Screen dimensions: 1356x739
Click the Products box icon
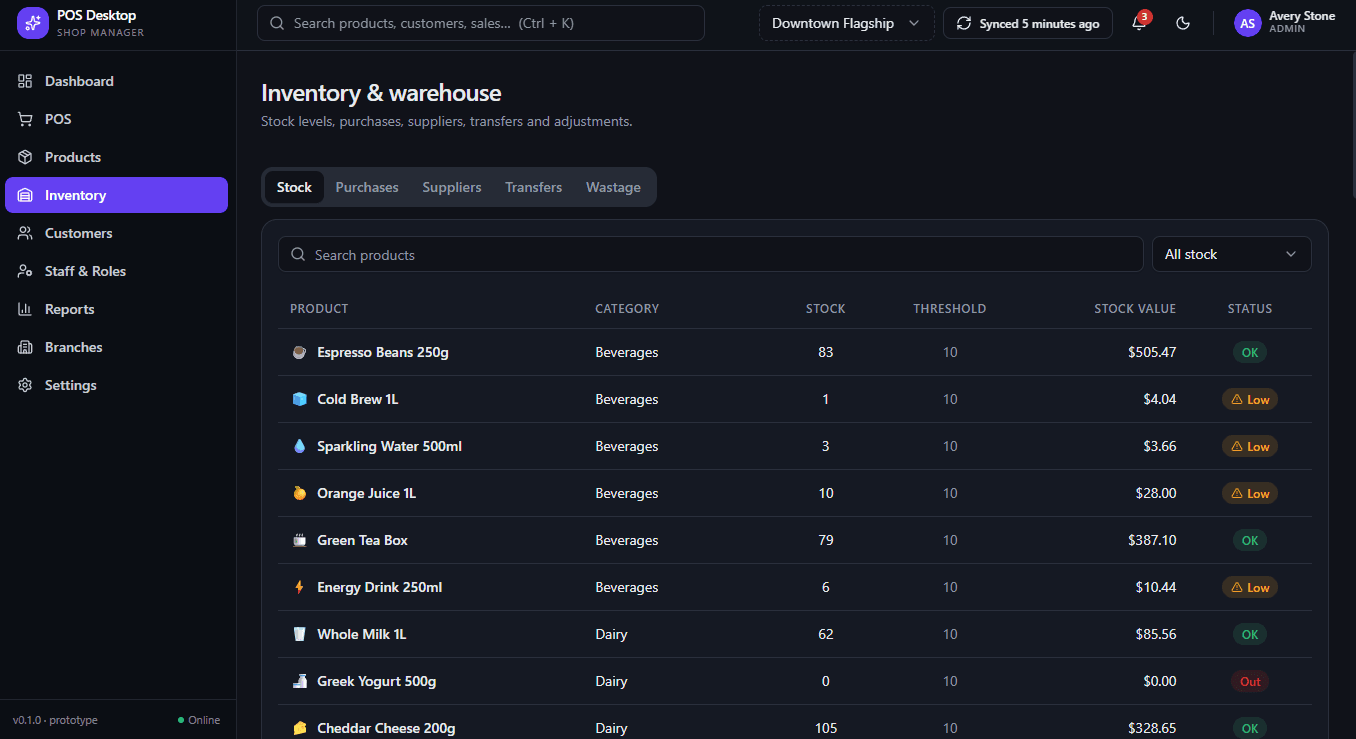(x=25, y=157)
